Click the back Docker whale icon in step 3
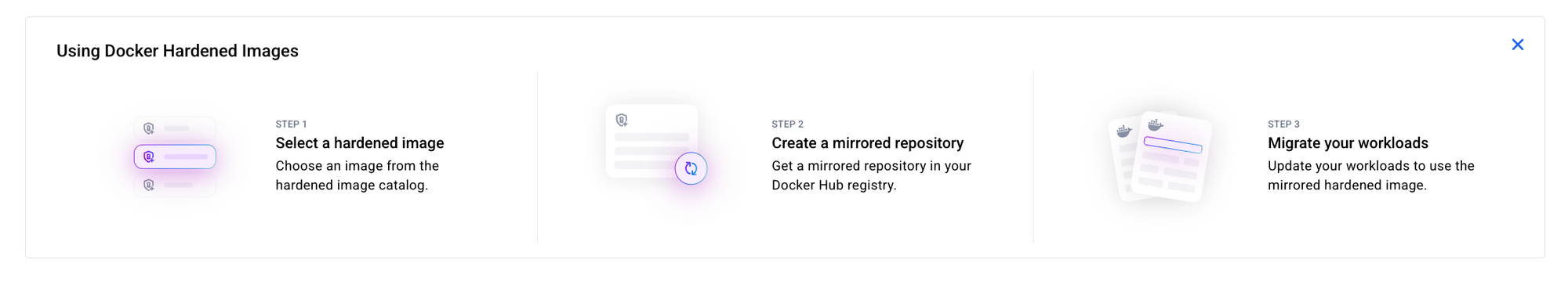 point(1124,131)
